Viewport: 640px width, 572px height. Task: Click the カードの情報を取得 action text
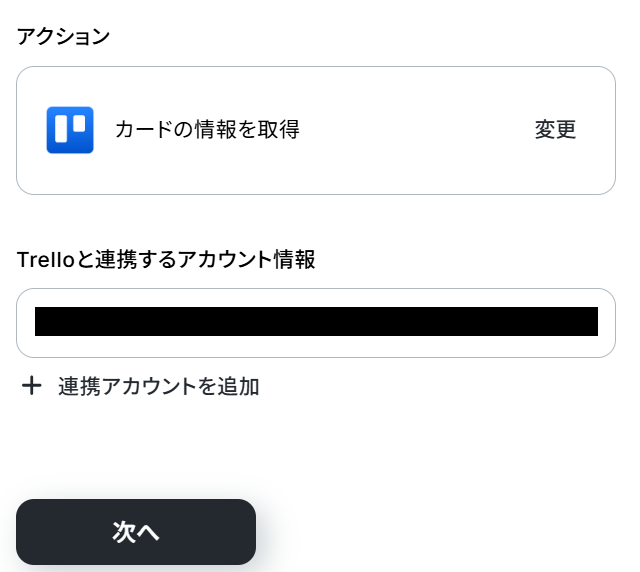tap(207, 130)
